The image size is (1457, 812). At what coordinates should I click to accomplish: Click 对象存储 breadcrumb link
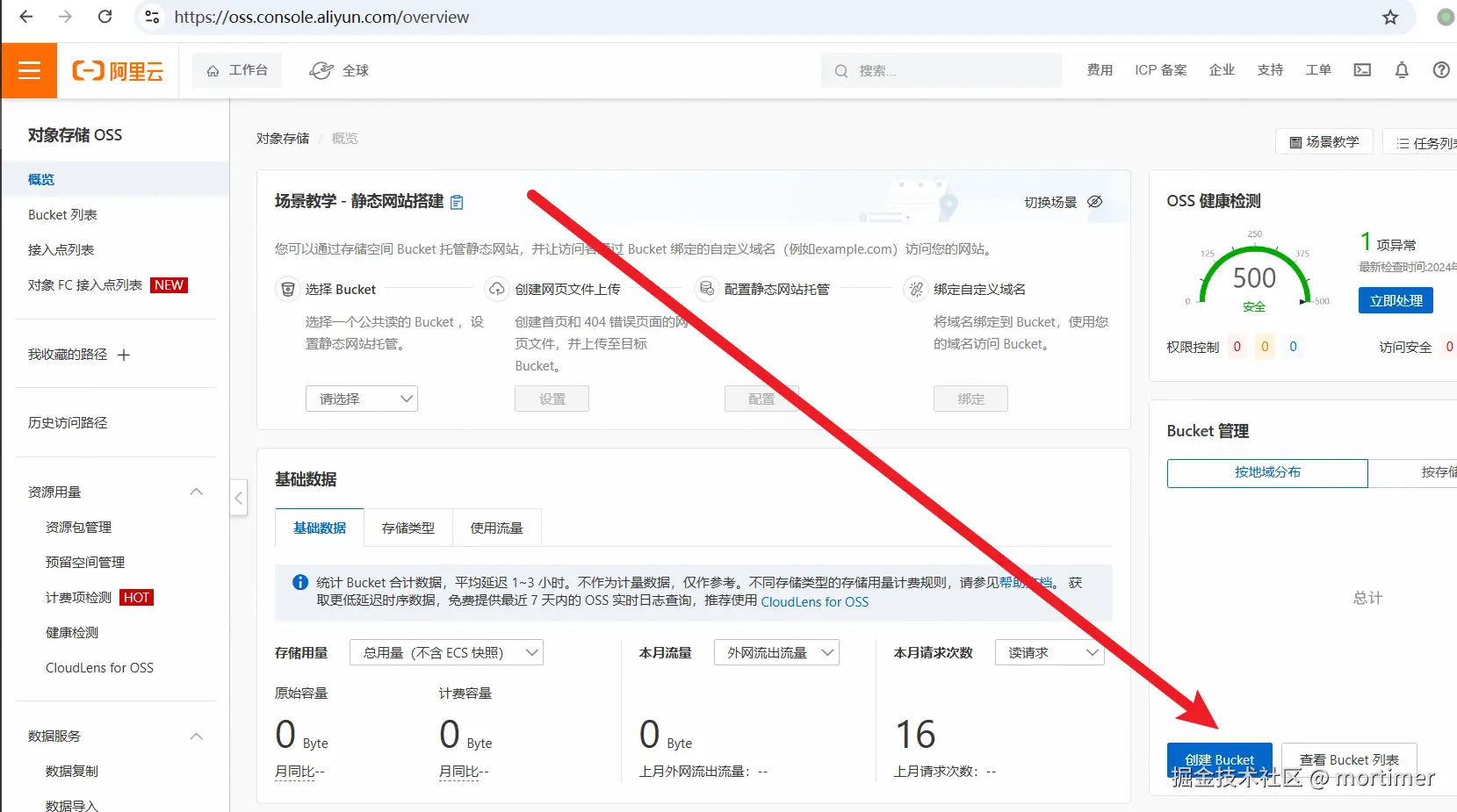coord(283,138)
